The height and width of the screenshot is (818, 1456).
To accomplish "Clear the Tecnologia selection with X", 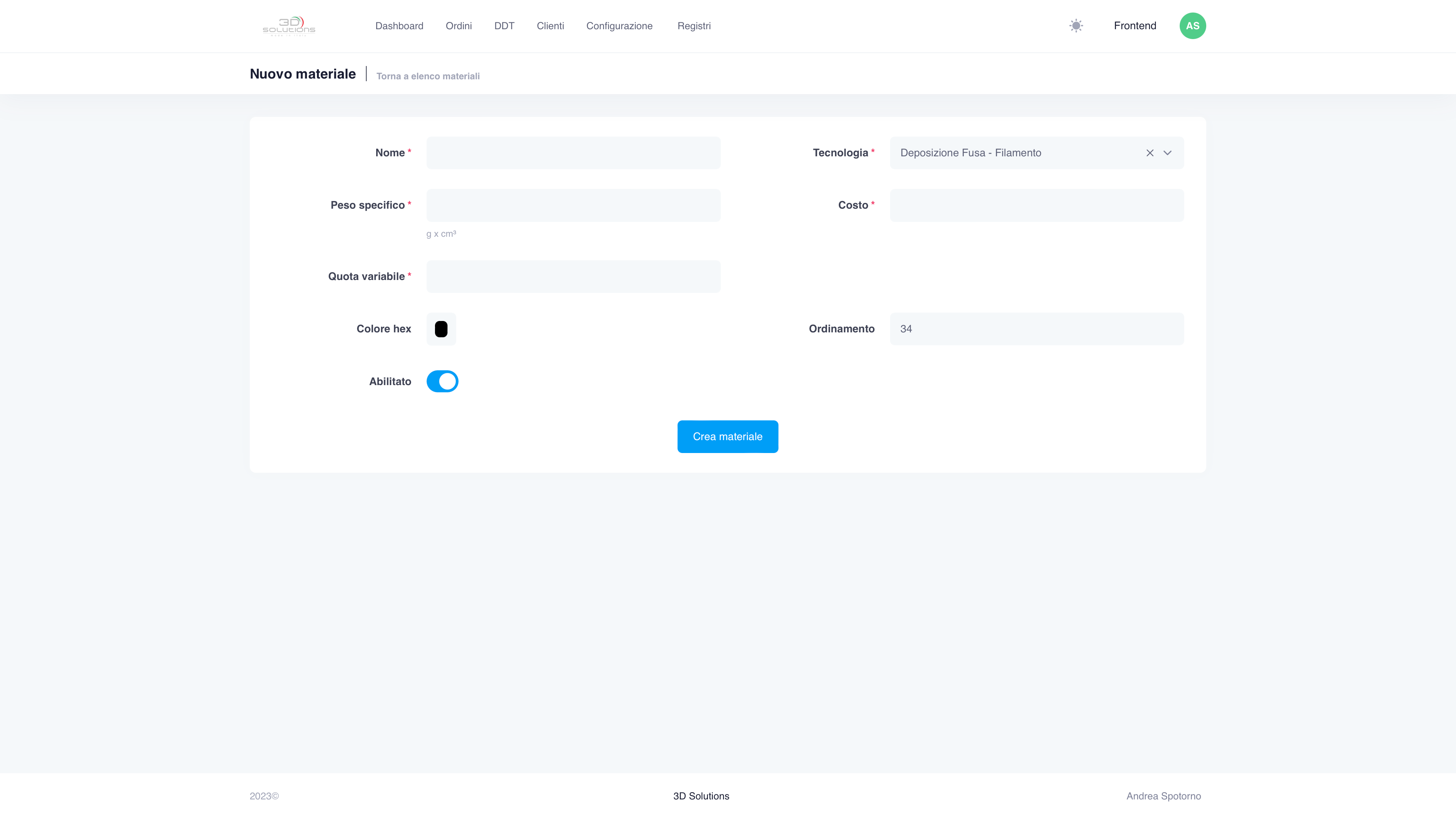I will (x=1150, y=153).
